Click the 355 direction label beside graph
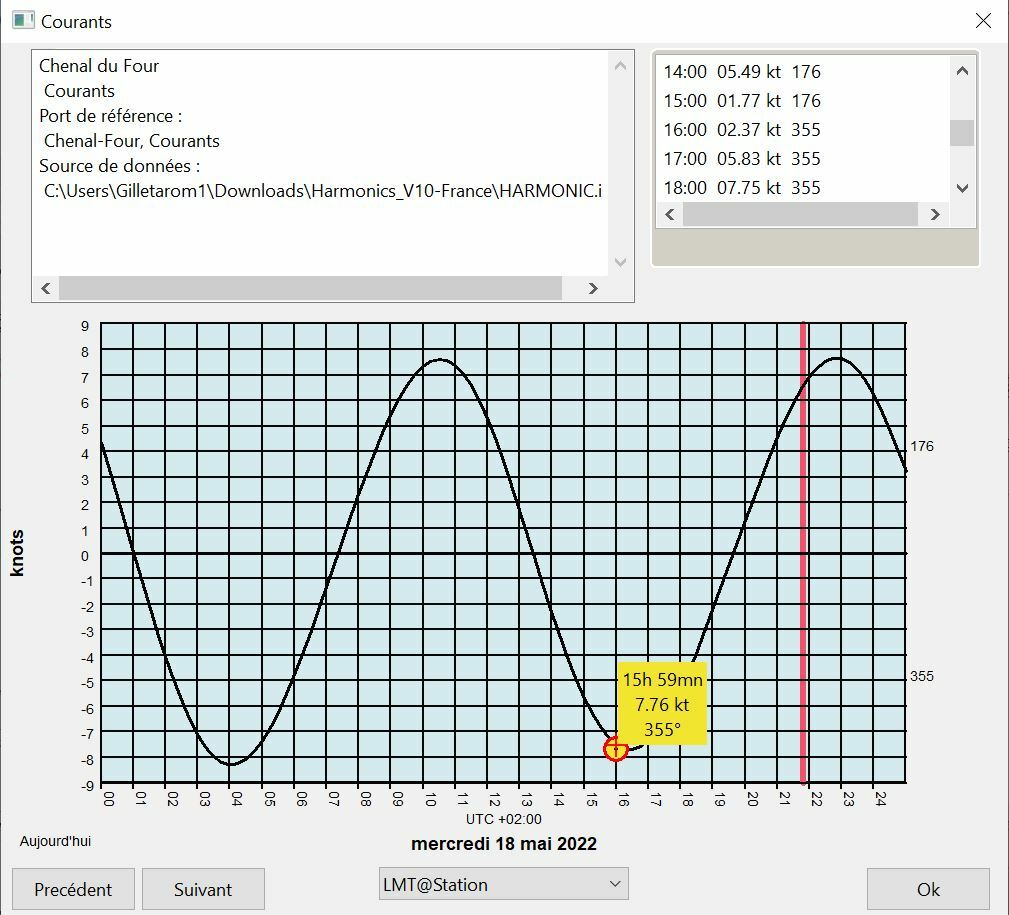 coord(921,676)
